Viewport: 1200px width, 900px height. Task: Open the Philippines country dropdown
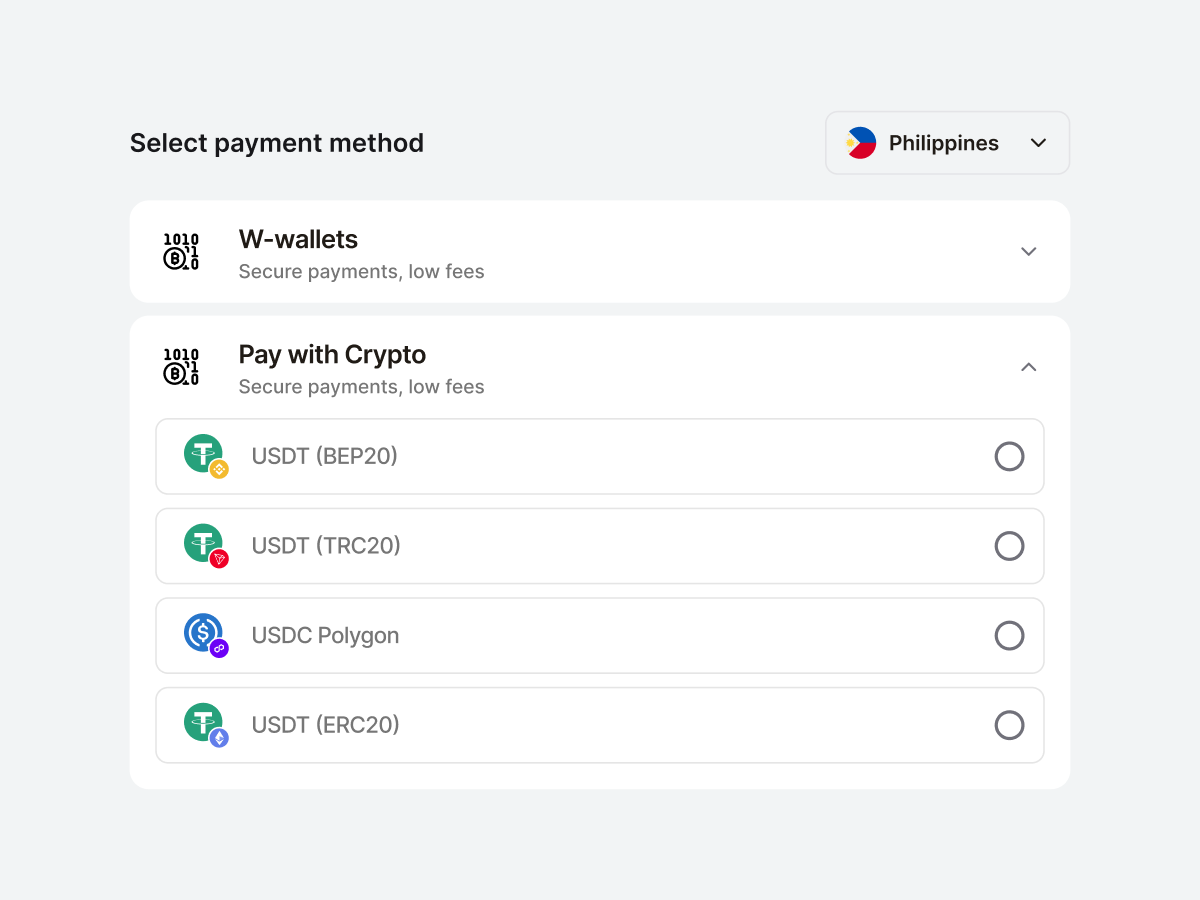[1038, 142]
